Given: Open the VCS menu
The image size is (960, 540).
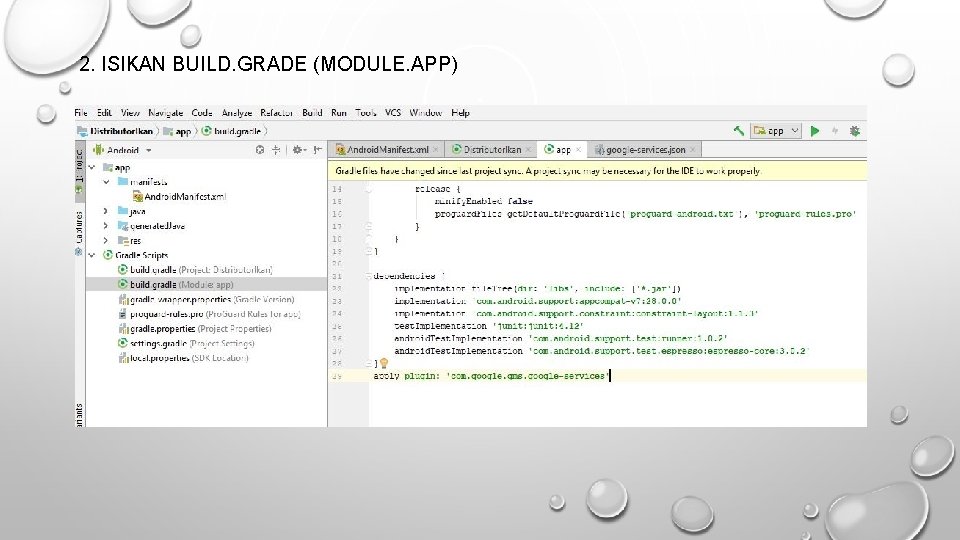Looking at the screenshot, I should [392, 113].
